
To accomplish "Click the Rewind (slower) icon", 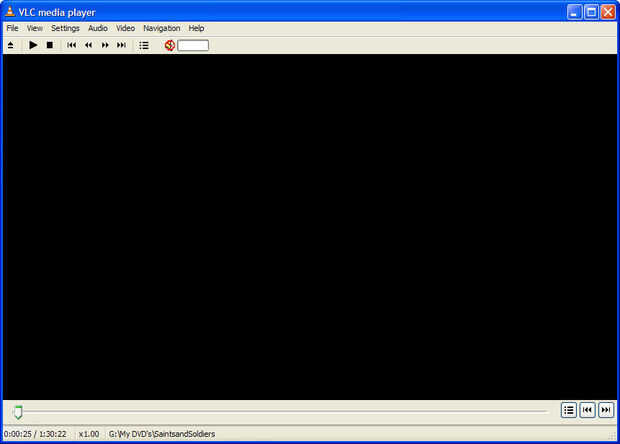I will coord(89,45).
